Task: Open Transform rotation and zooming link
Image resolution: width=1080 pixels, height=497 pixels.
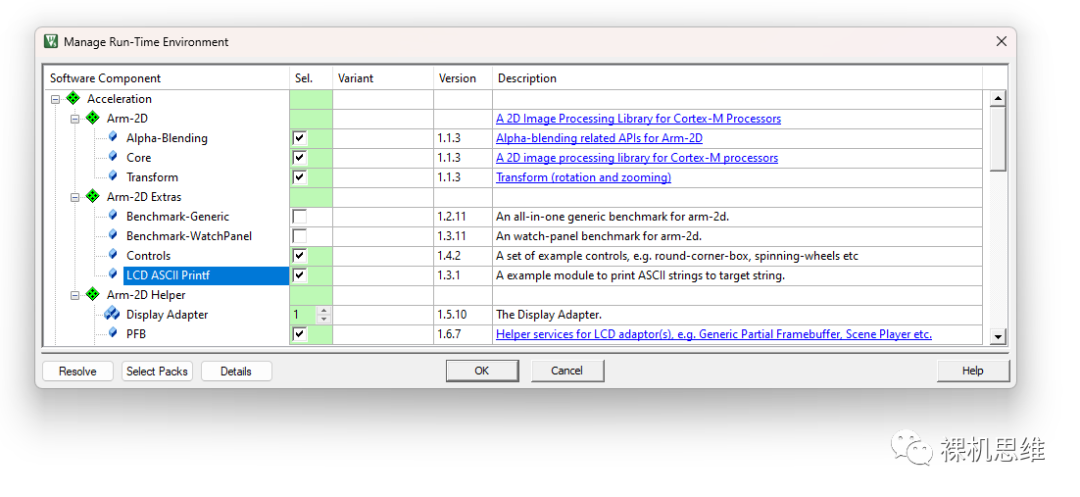Action: click(583, 177)
